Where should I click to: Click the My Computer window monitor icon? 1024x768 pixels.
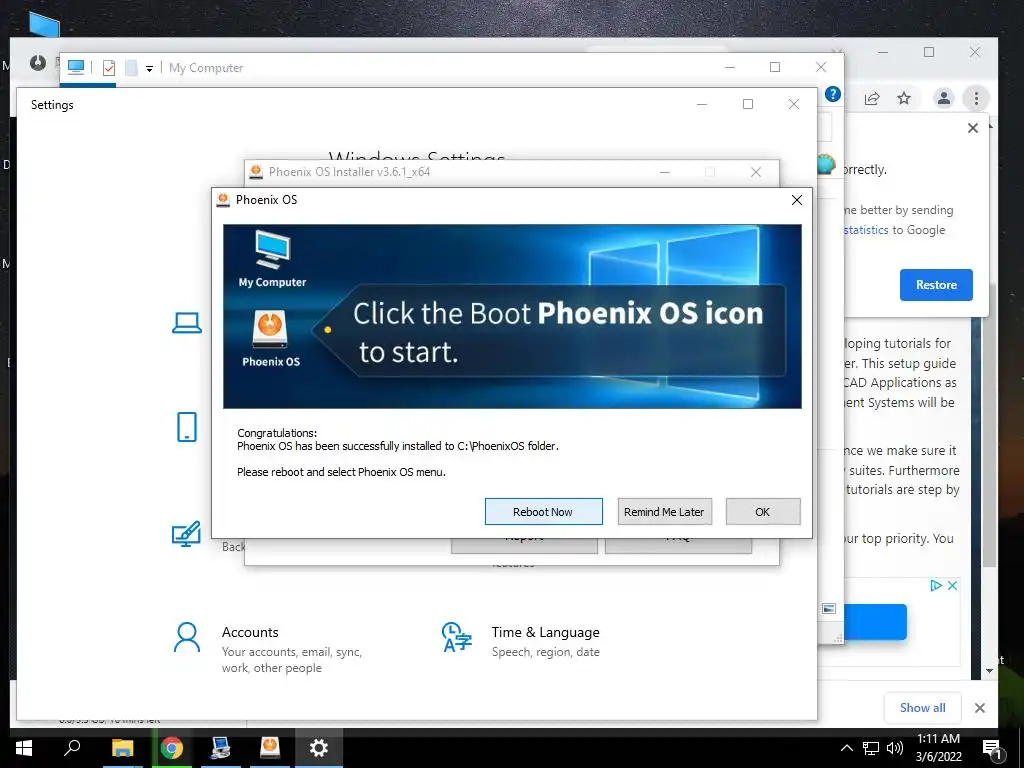click(76, 67)
